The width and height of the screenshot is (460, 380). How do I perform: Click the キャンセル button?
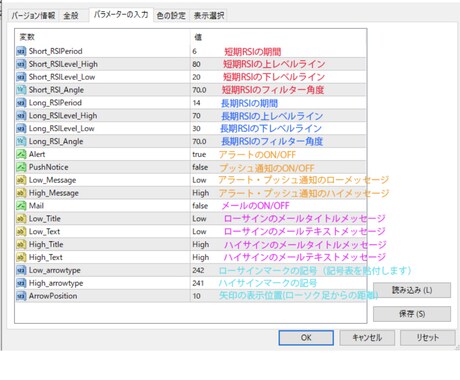coord(367,338)
